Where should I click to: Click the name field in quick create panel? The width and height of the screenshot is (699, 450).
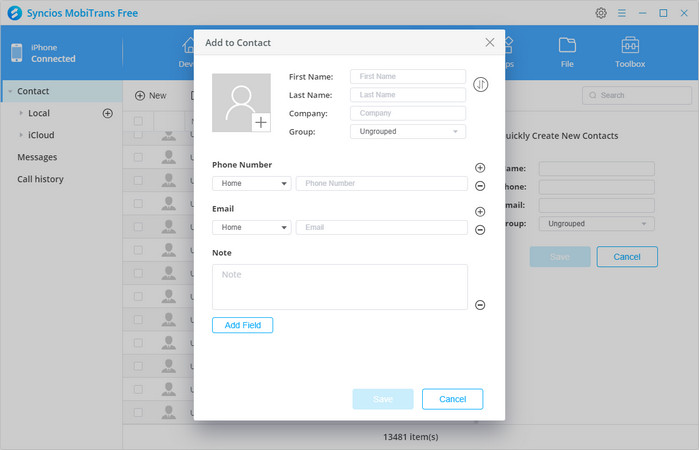596,169
